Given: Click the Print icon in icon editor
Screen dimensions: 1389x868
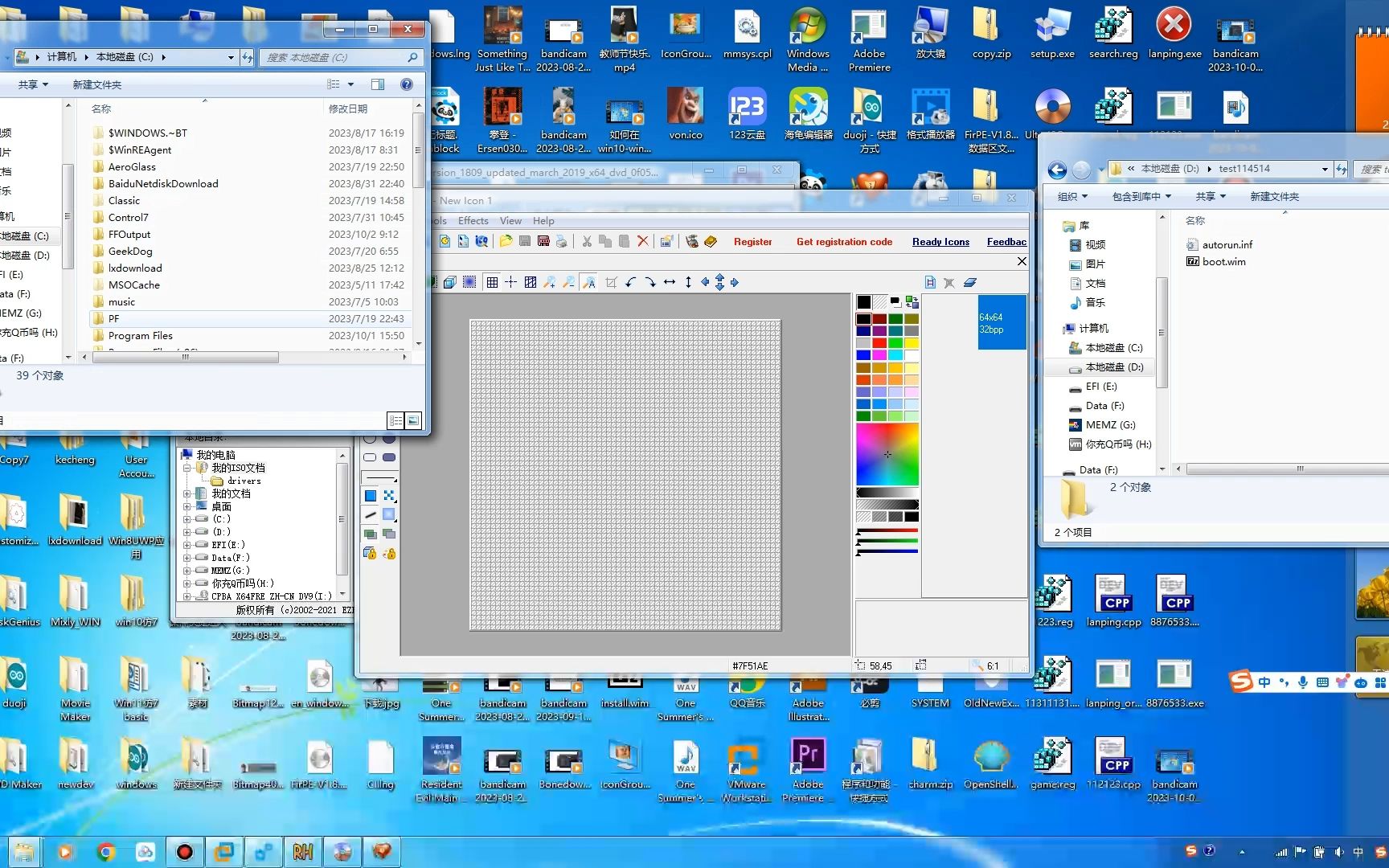Looking at the screenshot, I should pos(562,241).
